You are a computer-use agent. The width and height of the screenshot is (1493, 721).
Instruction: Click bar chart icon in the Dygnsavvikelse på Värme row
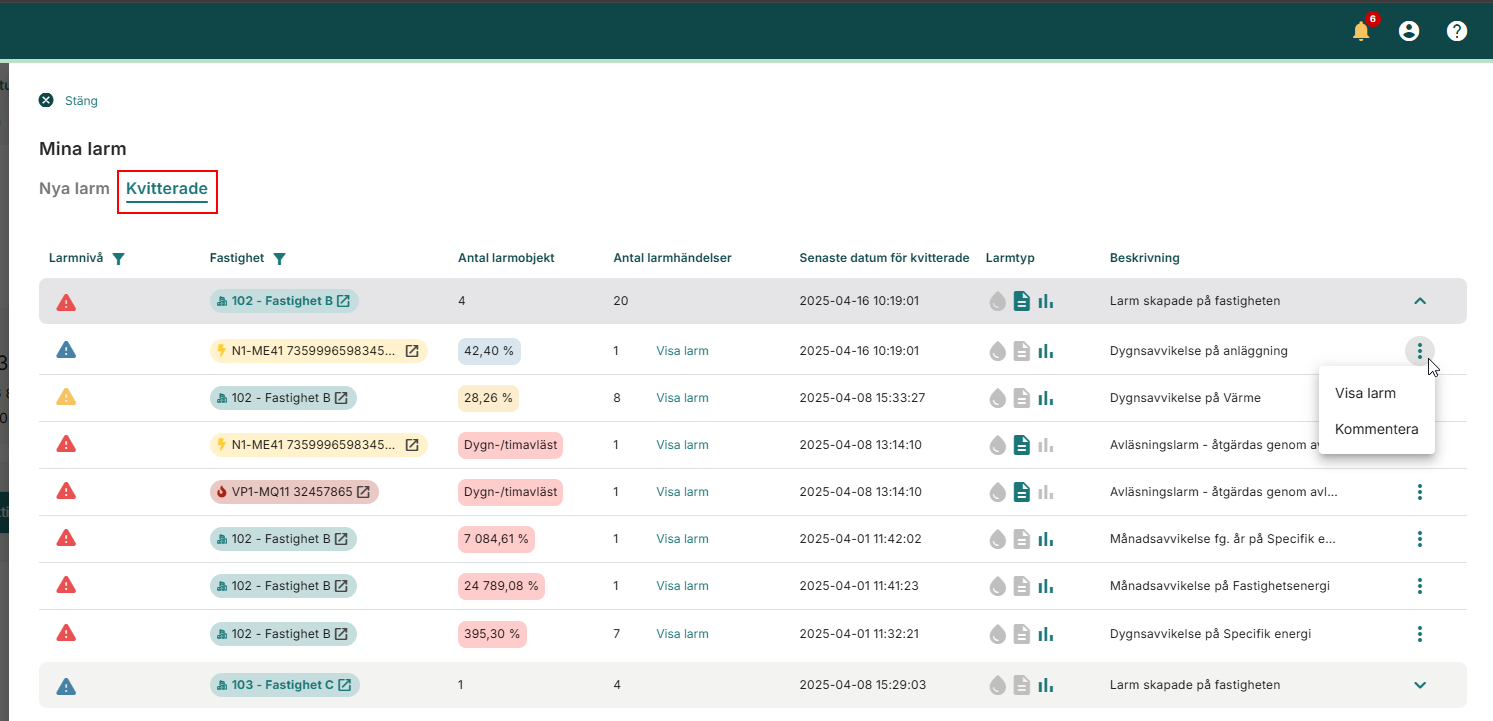tap(1046, 398)
